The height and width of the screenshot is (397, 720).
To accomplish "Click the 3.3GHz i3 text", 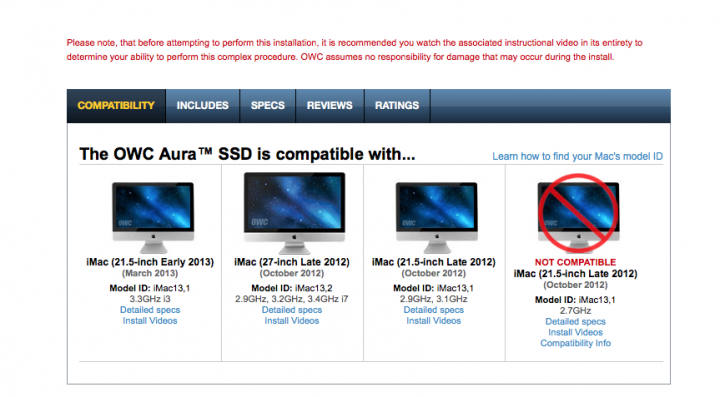I will click(x=150, y=299).
